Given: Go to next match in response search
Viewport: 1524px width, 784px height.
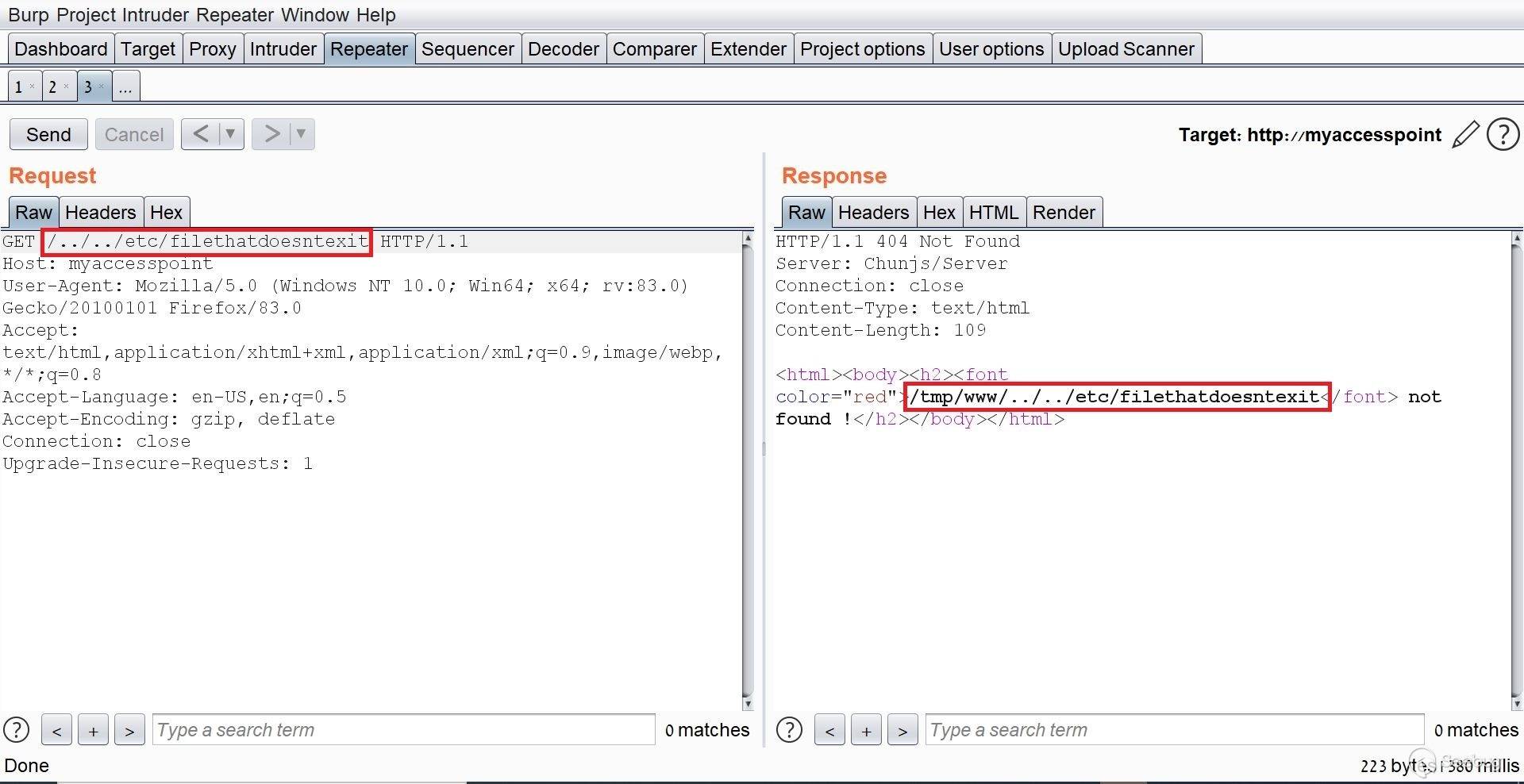Looking at the screenshot, I should (902, 730).
